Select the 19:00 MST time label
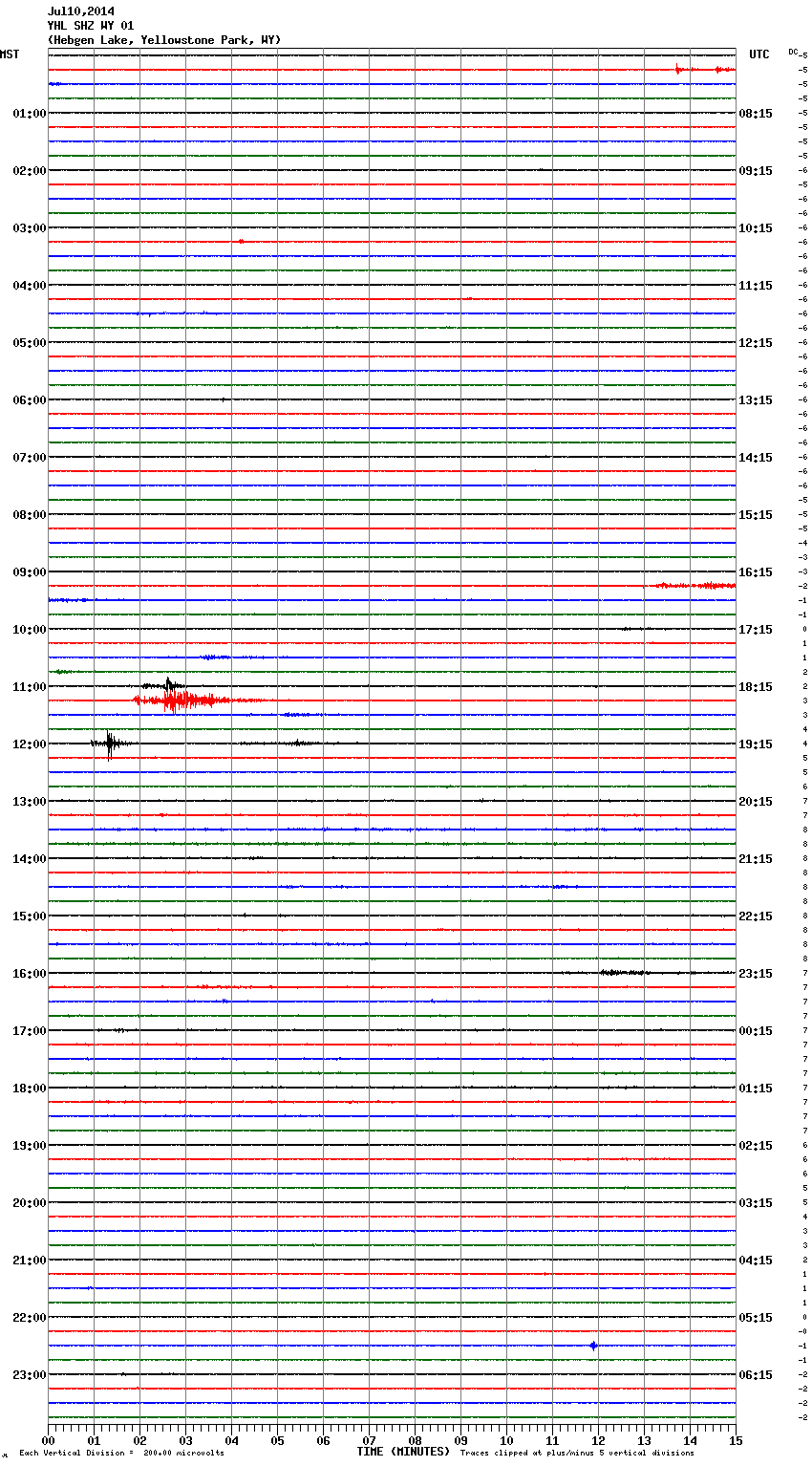Image resolution: width=812 pixels, height=1466 pixels. [x=30, y=1146]
